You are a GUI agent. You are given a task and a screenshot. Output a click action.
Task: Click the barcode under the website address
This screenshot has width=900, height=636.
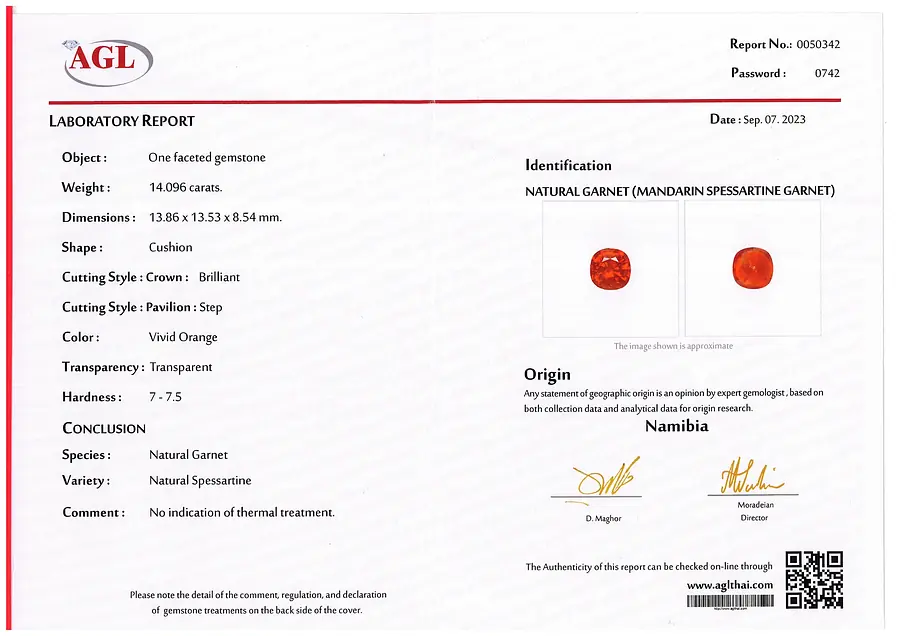pyautogui.click(x=730, y=601)
